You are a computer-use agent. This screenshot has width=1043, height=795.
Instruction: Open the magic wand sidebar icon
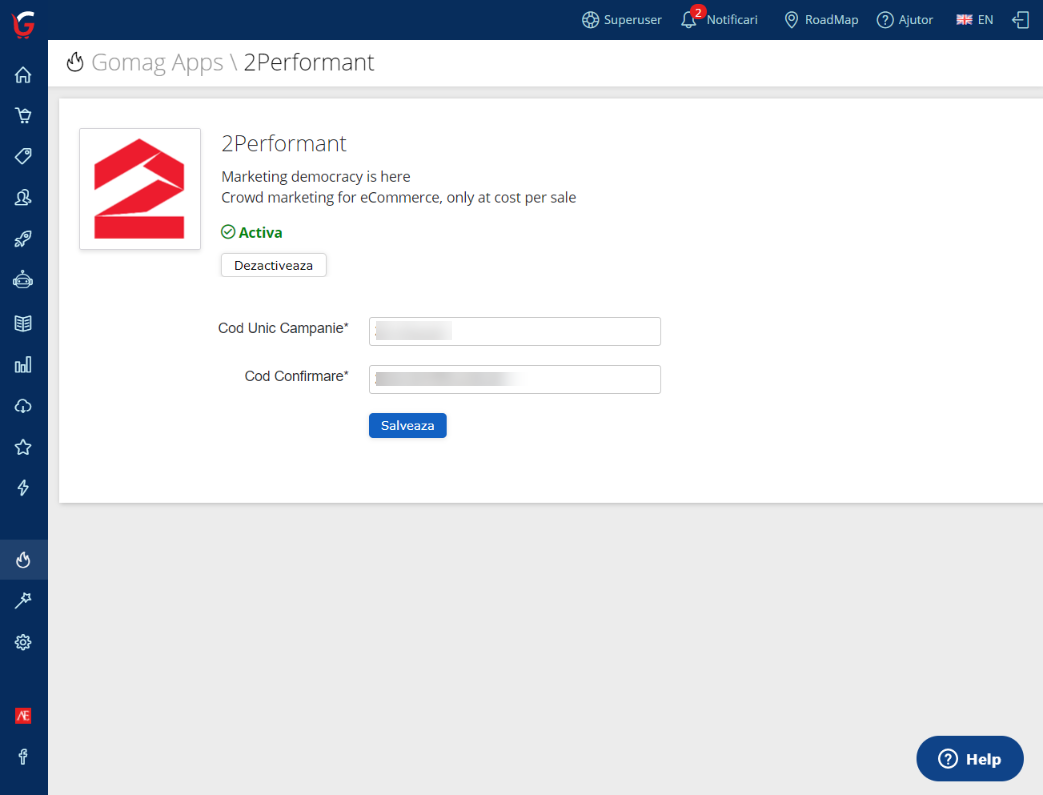click(23, 601)
